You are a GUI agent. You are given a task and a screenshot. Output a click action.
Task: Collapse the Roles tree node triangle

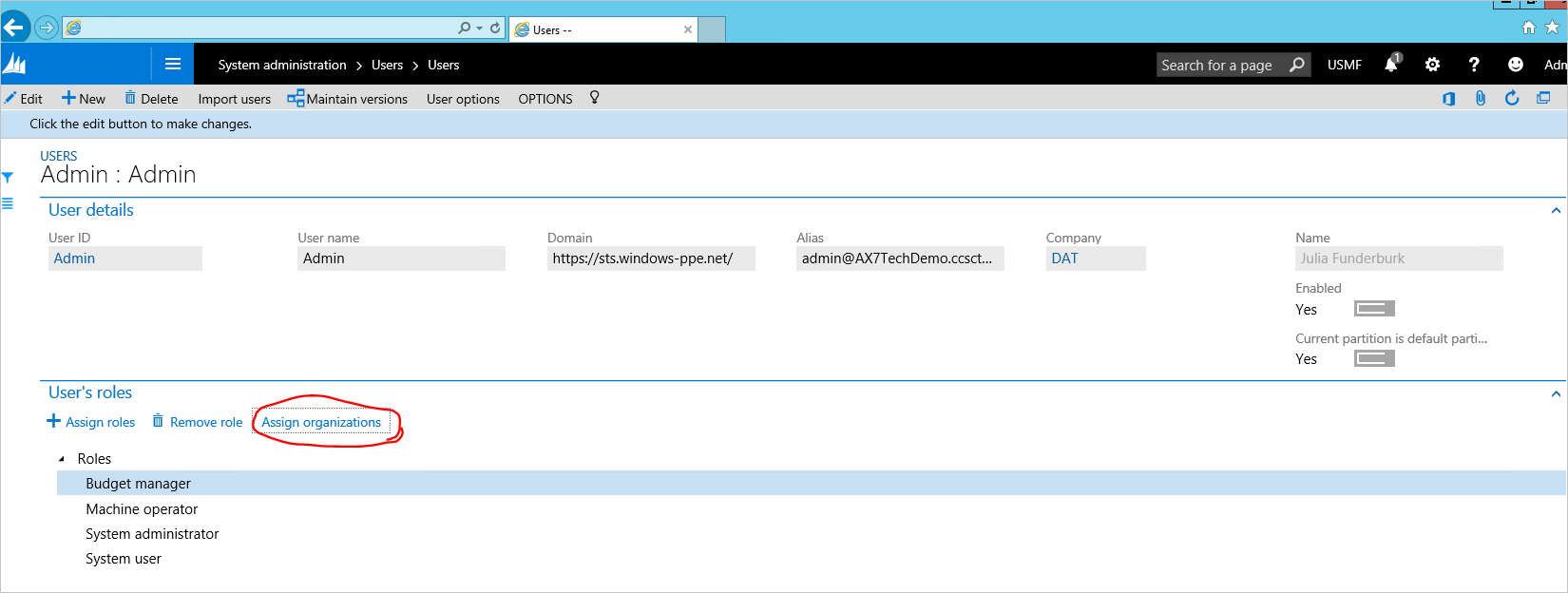(x=62, y=459)
